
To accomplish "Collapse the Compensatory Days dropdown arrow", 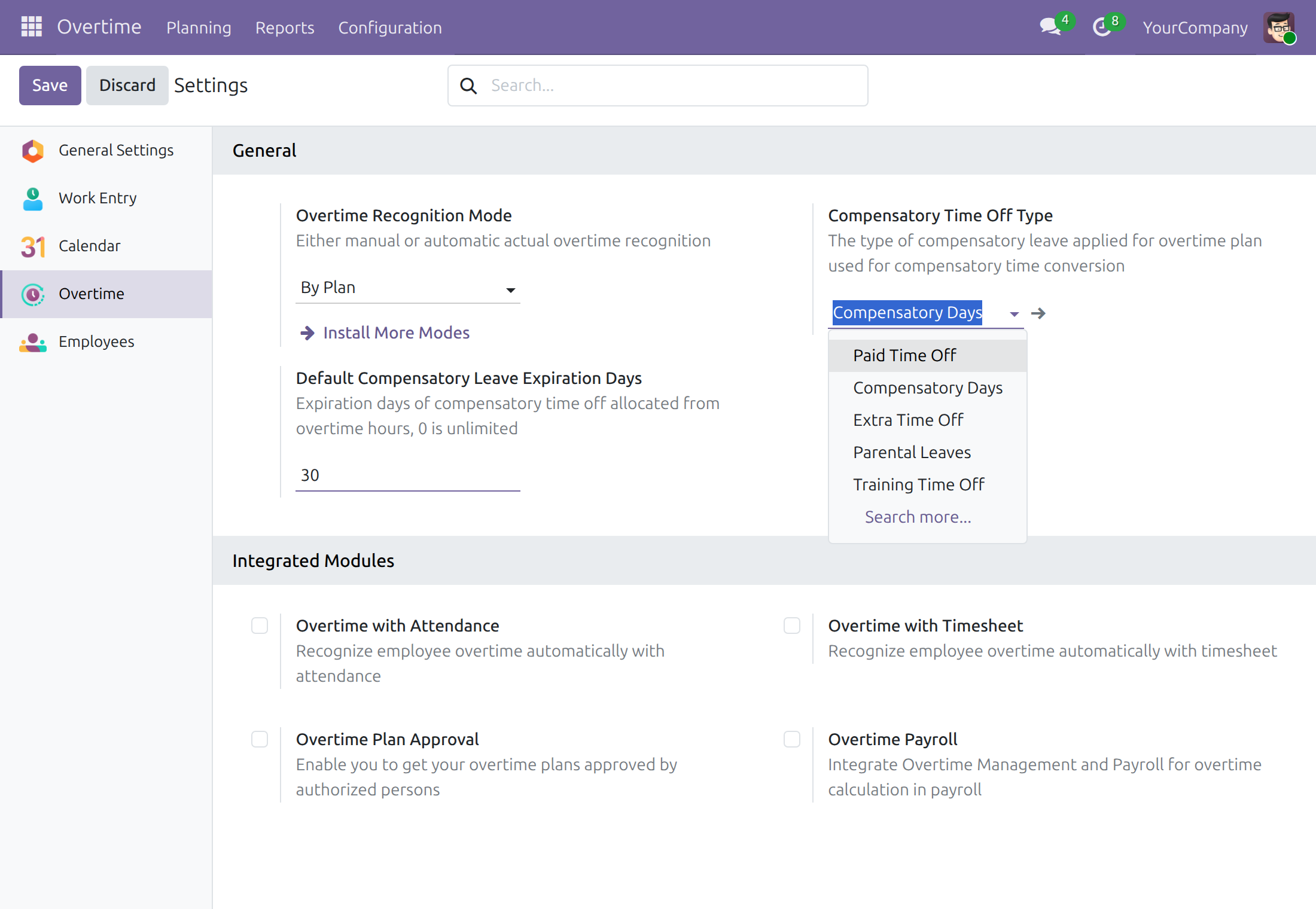I will pos(1014,314).
